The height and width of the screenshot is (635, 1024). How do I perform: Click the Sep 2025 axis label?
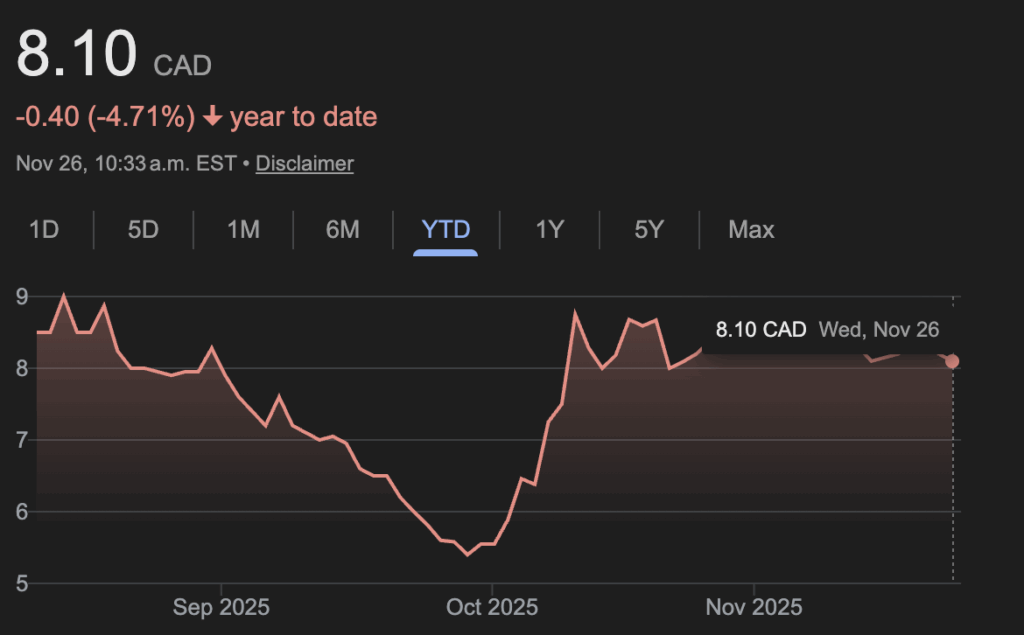(221, 607)
